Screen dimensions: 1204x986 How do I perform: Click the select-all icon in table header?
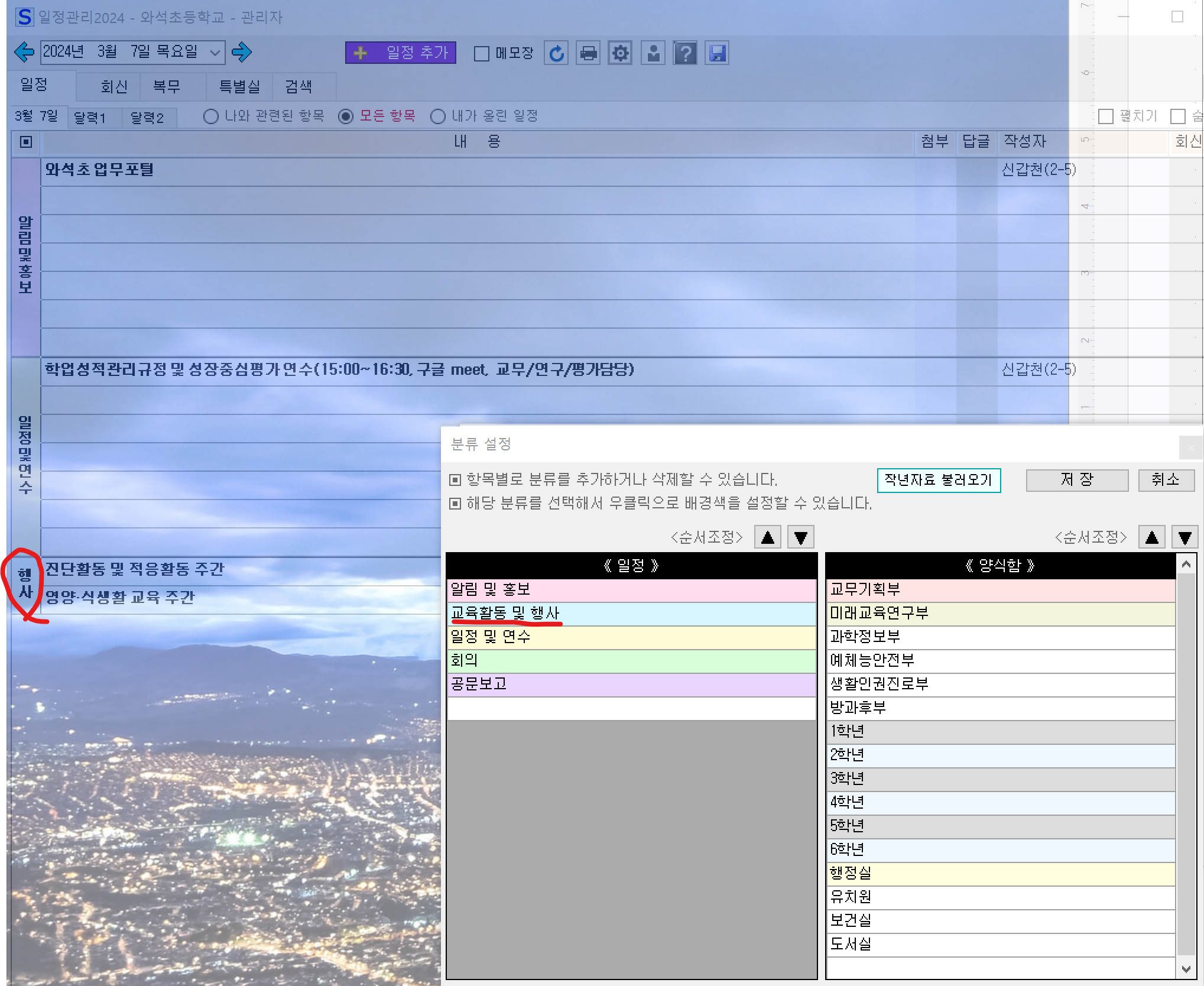[26, 142]
